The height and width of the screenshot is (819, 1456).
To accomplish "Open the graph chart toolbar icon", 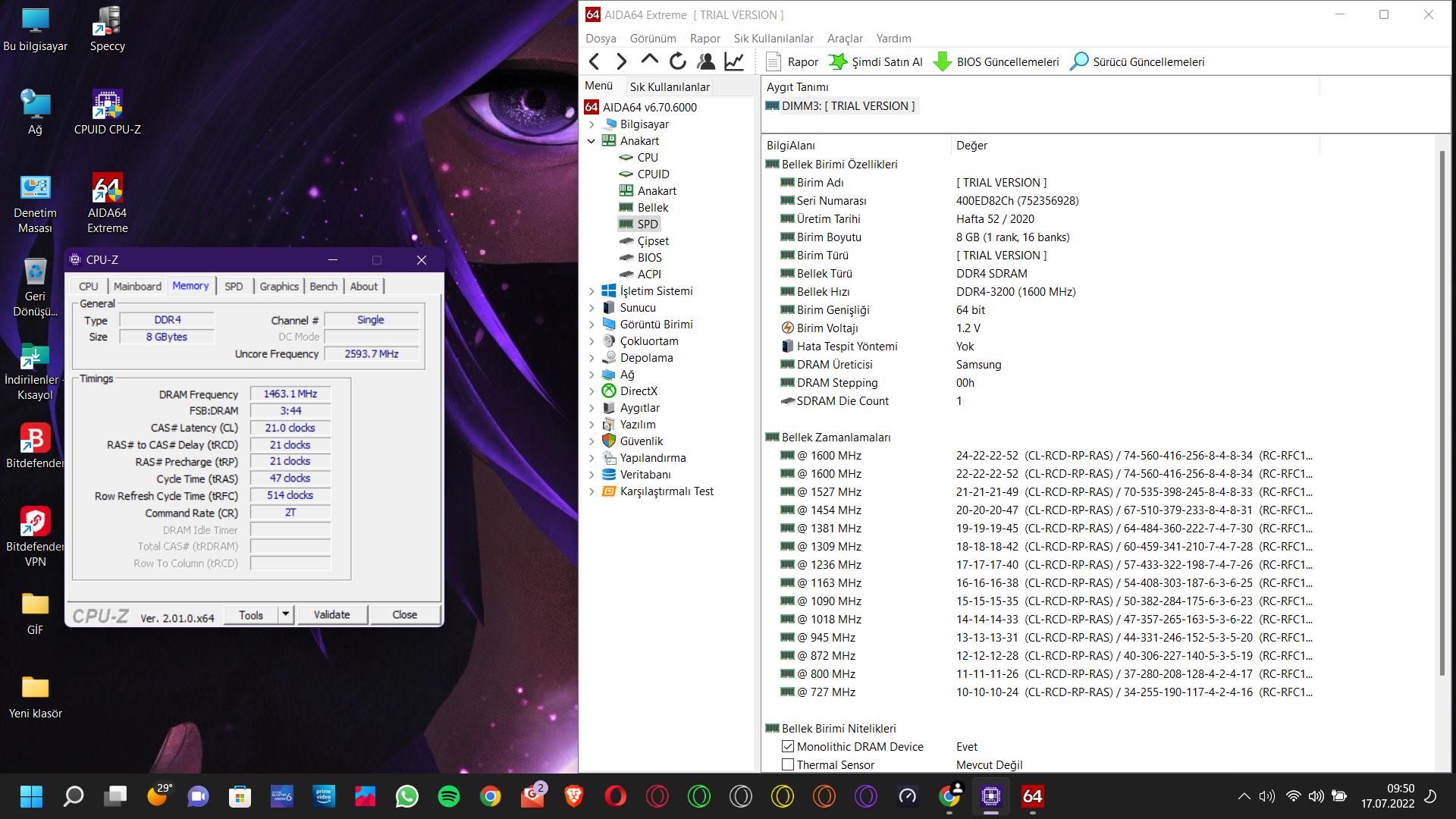I will [x=734, y=61].
